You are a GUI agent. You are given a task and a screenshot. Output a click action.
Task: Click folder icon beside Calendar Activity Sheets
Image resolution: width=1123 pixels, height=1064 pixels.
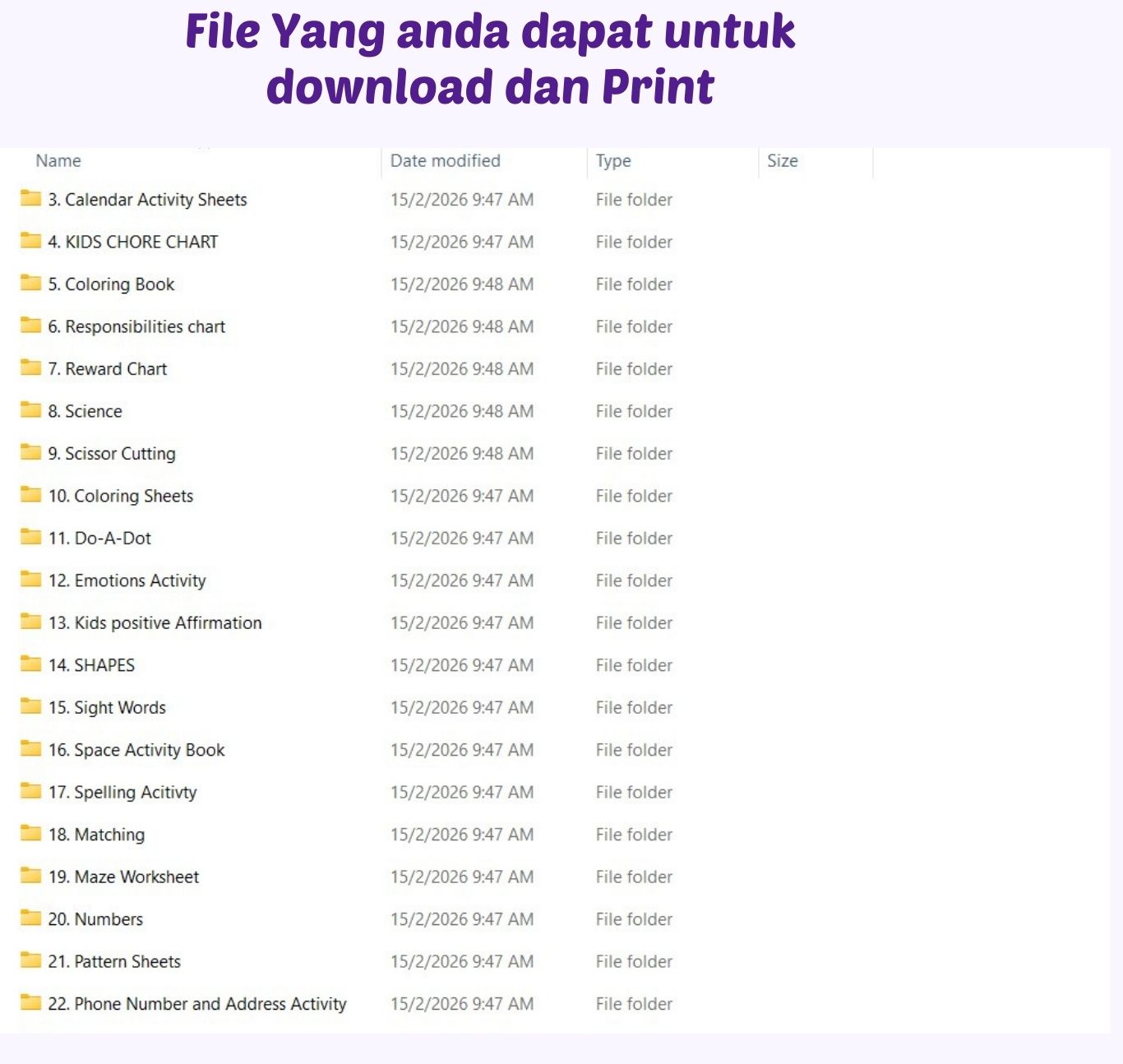point(30,198)
